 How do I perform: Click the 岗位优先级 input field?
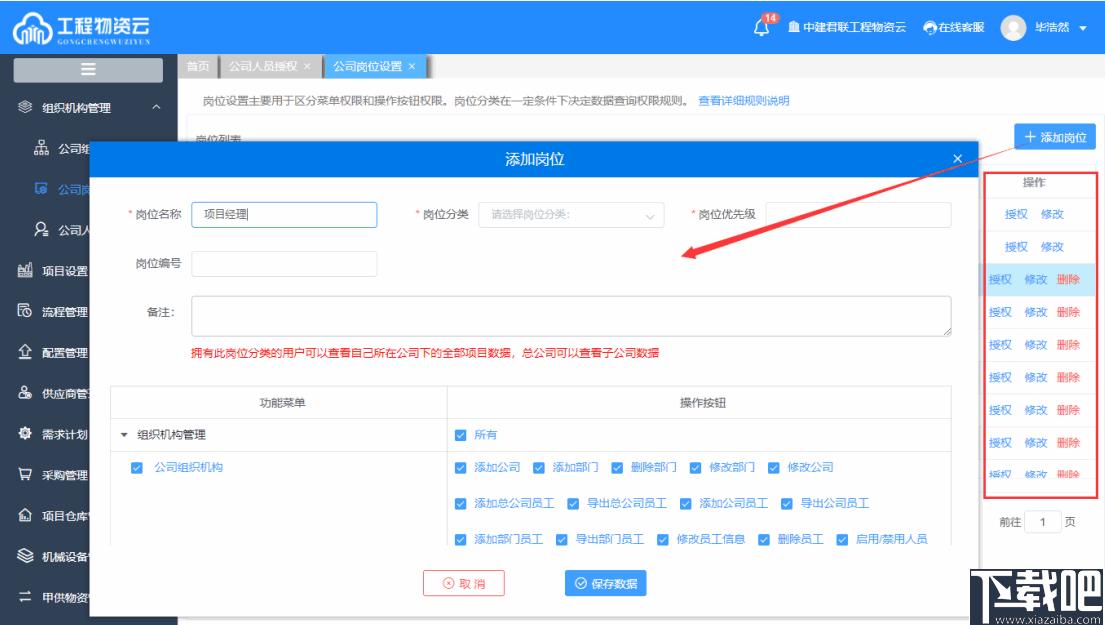pyautogui.click(x=858, y=215)
